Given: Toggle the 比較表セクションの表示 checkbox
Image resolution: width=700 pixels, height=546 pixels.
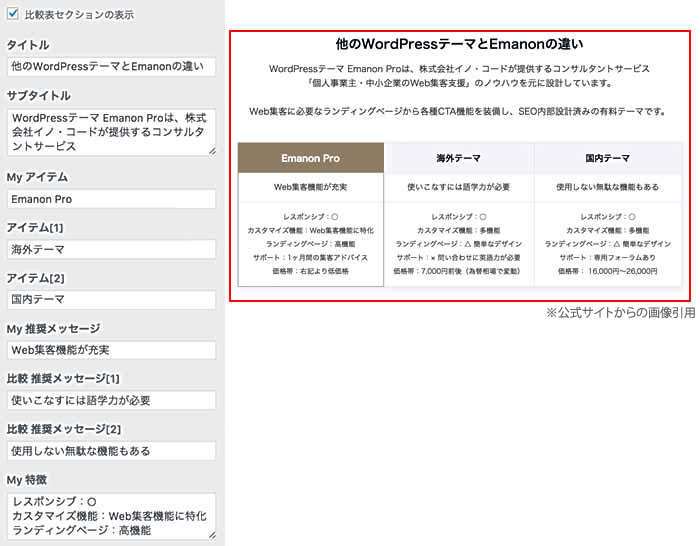Looking at the screenshot, I should coord(12,14).
